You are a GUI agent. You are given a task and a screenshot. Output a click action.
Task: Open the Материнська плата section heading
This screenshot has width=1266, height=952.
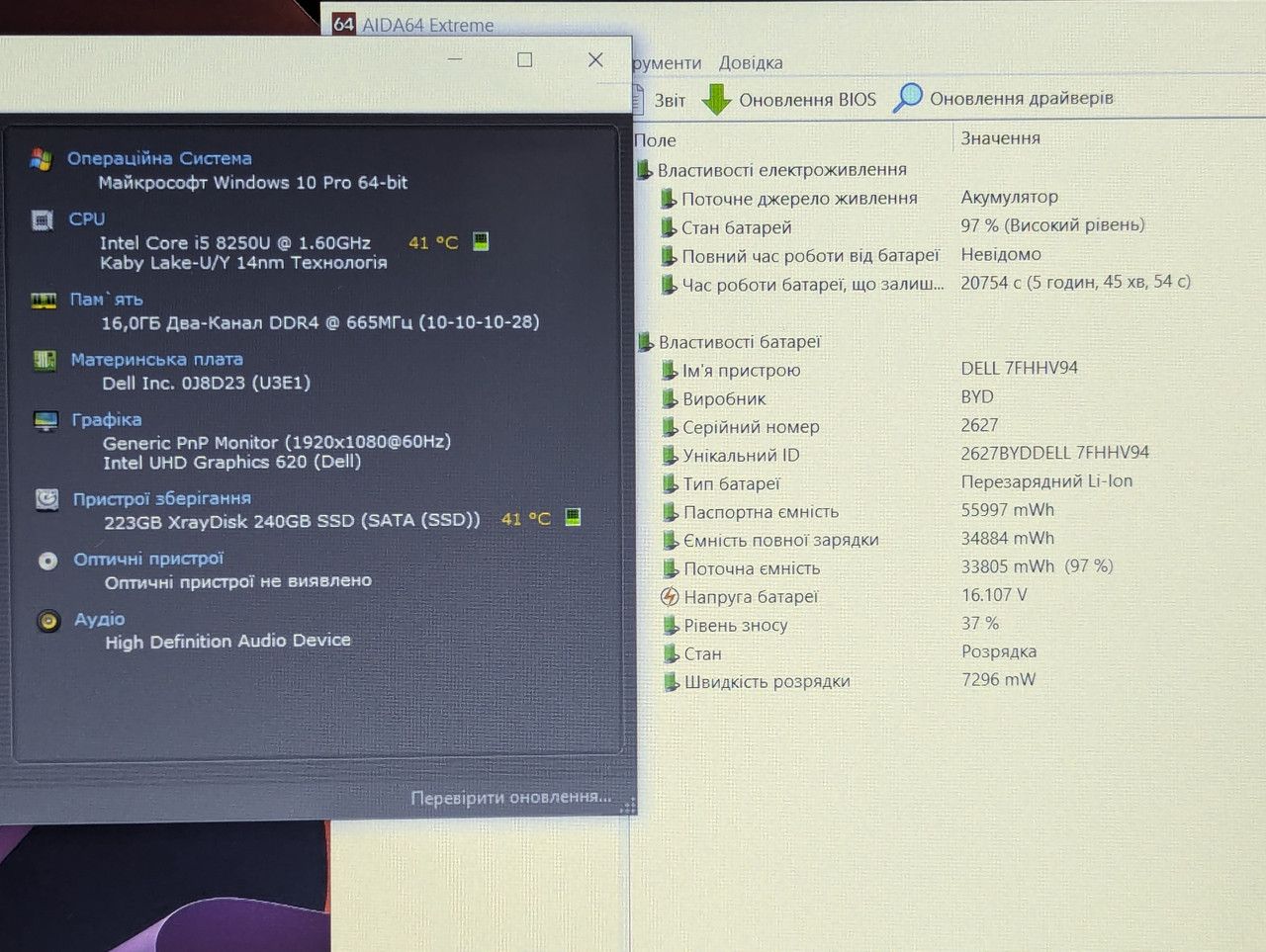[157, 359]
